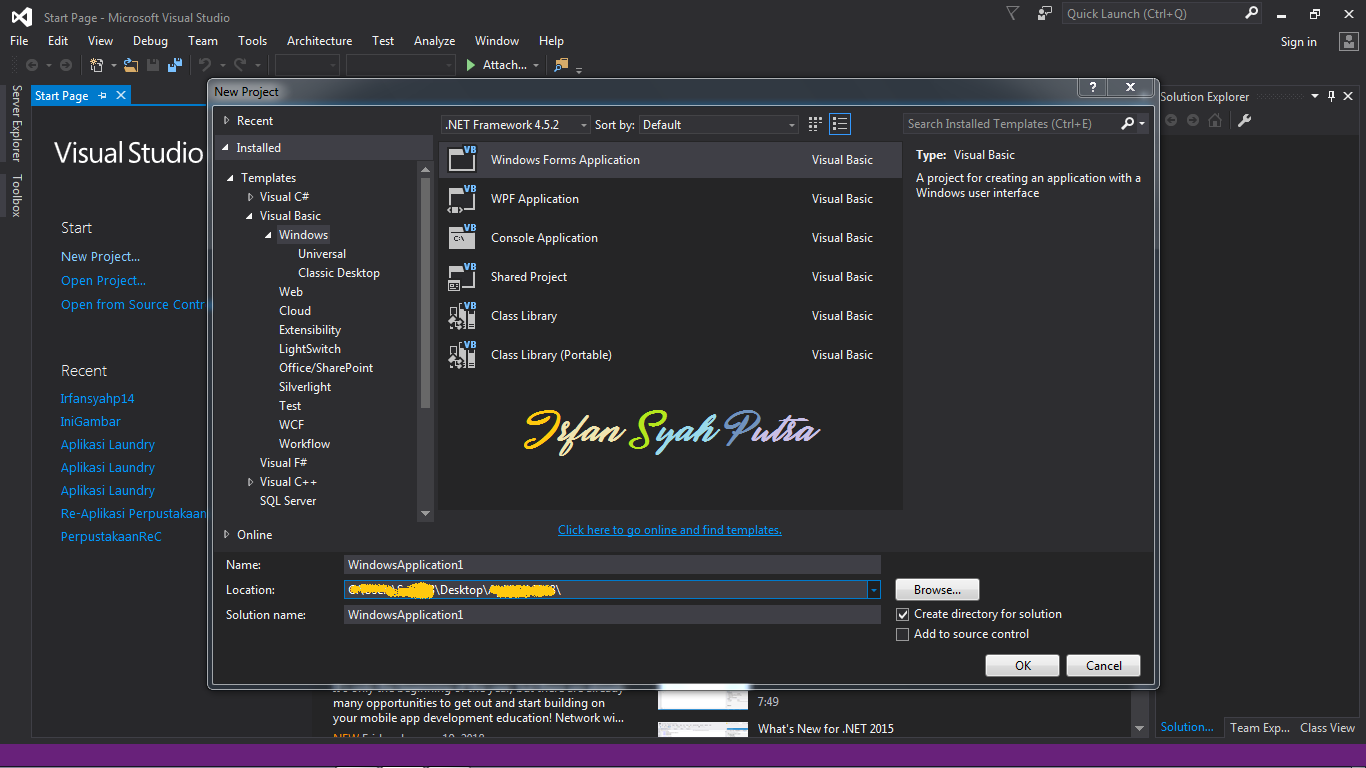Expand the Recent templates section
Viewport: 1366px width, 768px height.
227,121
